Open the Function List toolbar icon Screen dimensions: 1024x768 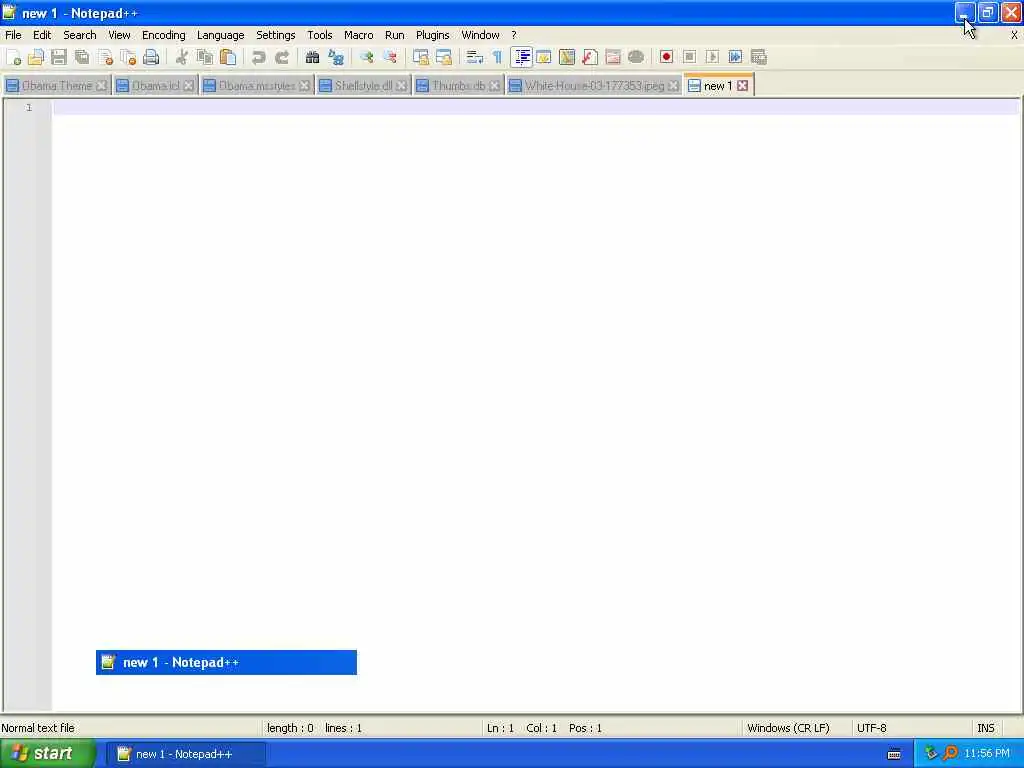pyautogui.click(x=590, y=57)
